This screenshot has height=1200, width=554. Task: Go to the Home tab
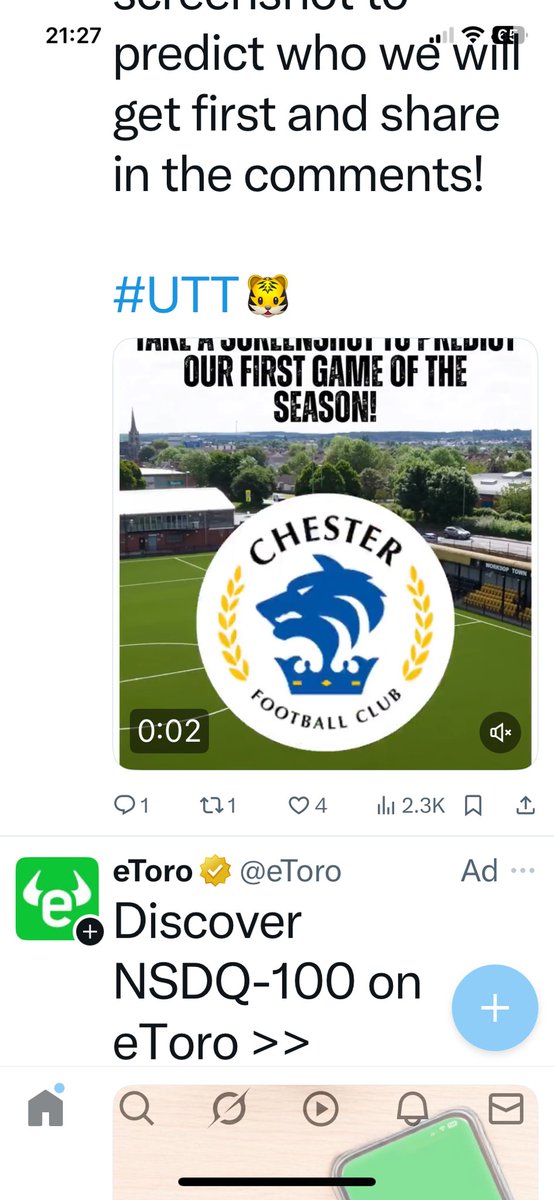pos(45,1106)
